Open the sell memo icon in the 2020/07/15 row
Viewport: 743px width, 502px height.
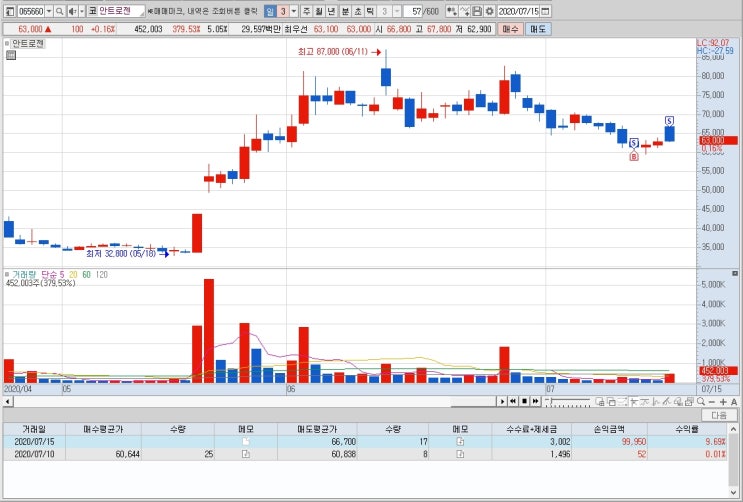pyautogui.click(x=460, y=441)
